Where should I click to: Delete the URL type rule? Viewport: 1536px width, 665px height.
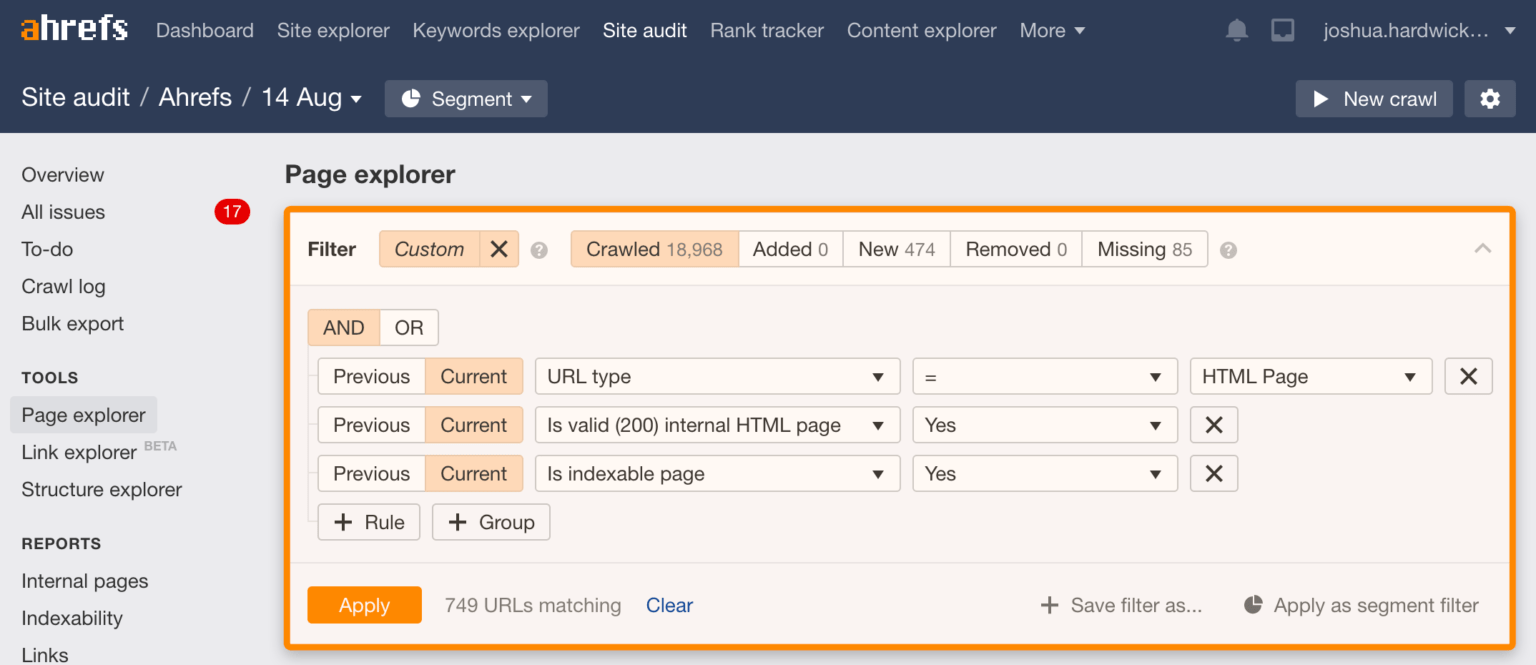coord(1468,377)
